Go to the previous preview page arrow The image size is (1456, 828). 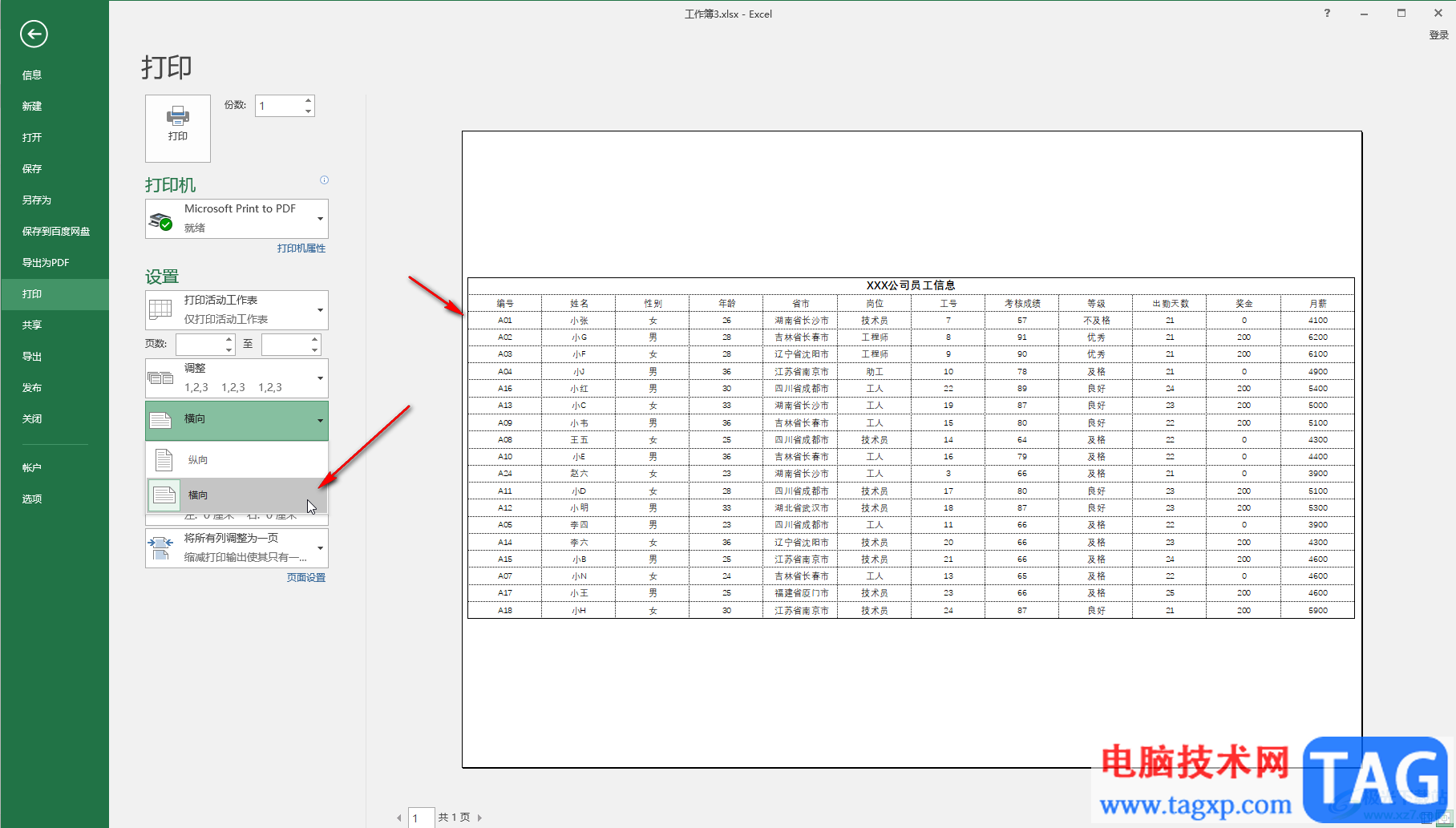(399, 818)
